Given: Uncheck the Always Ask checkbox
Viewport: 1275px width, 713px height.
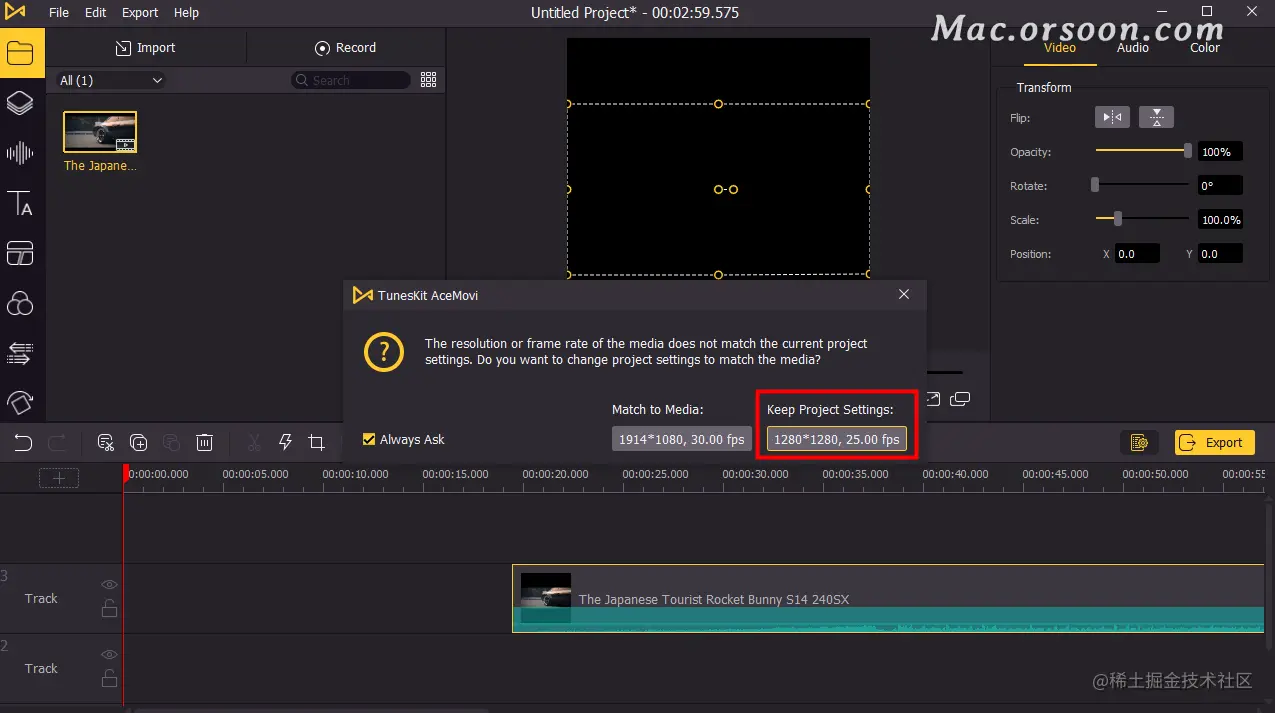Looking at the screenshot, I should click(x=369, y=439).
